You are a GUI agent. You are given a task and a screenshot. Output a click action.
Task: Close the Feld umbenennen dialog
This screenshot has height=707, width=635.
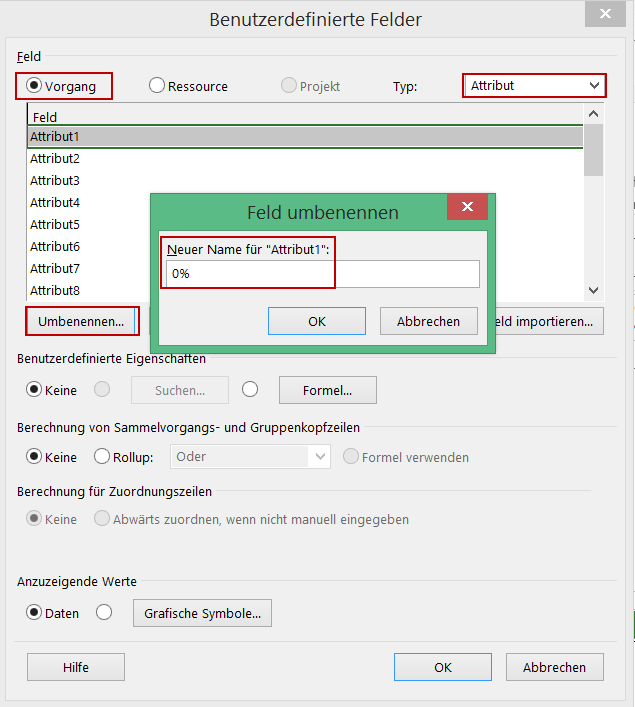[x=467, y=209]
